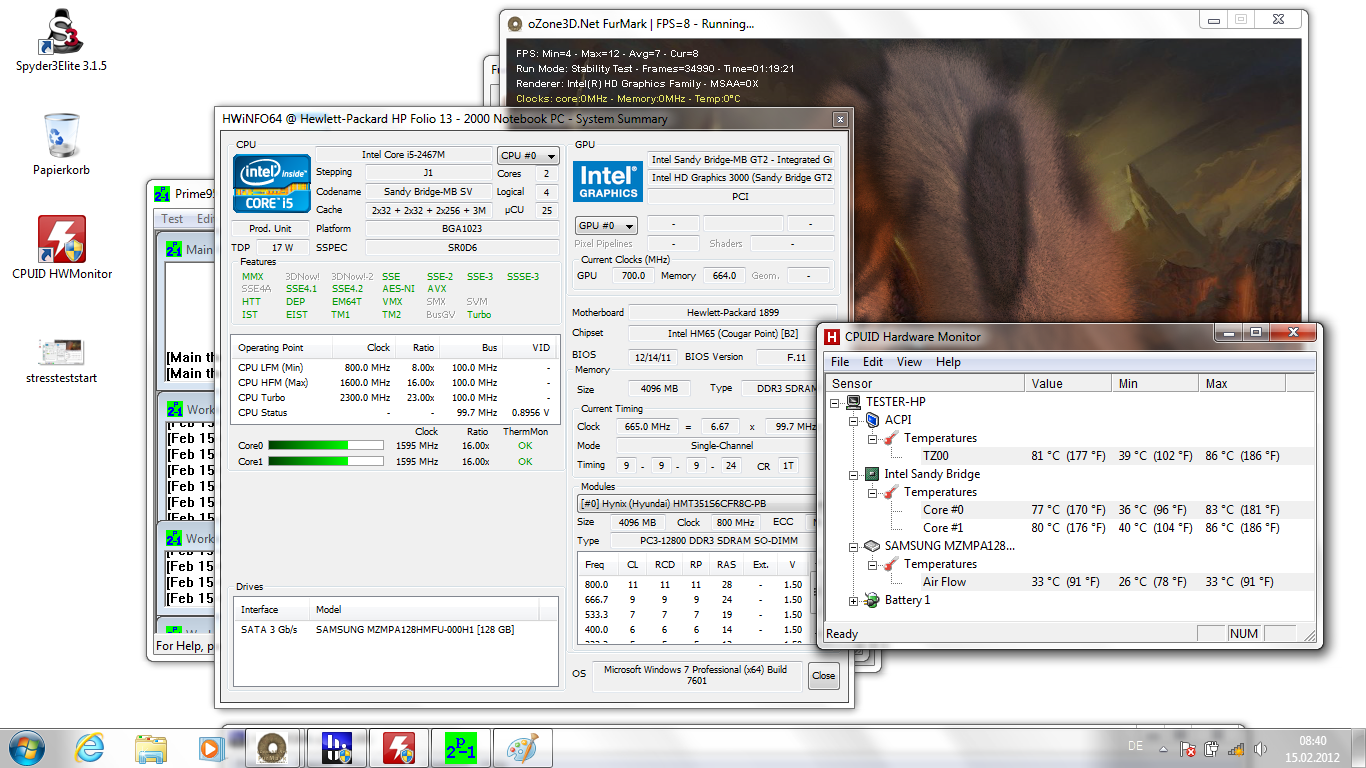Screen dimensions: 1366x768
Task: Click the Value column header
Action: (1068, 383)
